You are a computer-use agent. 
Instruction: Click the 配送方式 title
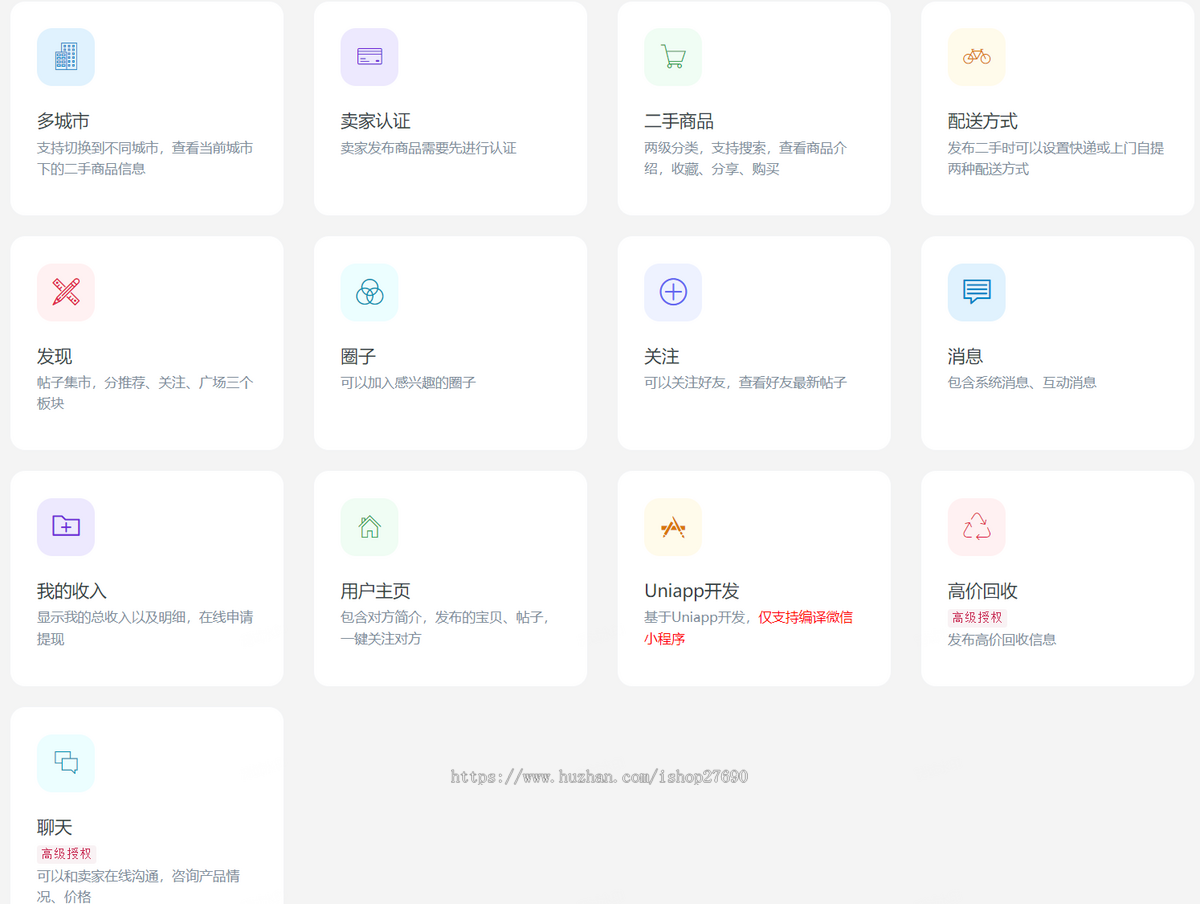pyautogui.click(x=983, y=121)
